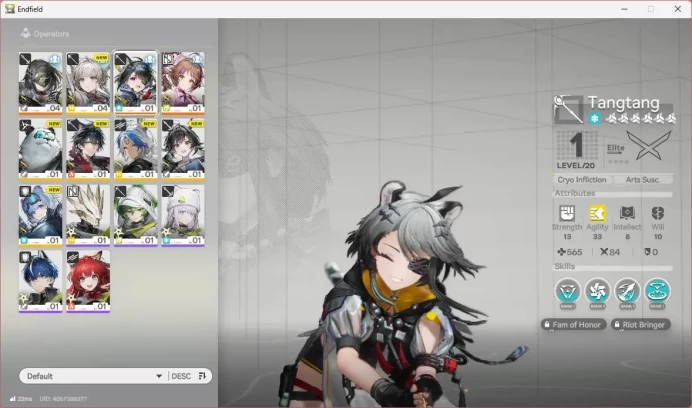Select the brown-haired girl in pink card
The width and height of the screenshot is (692, 408).
click(183, 83)
